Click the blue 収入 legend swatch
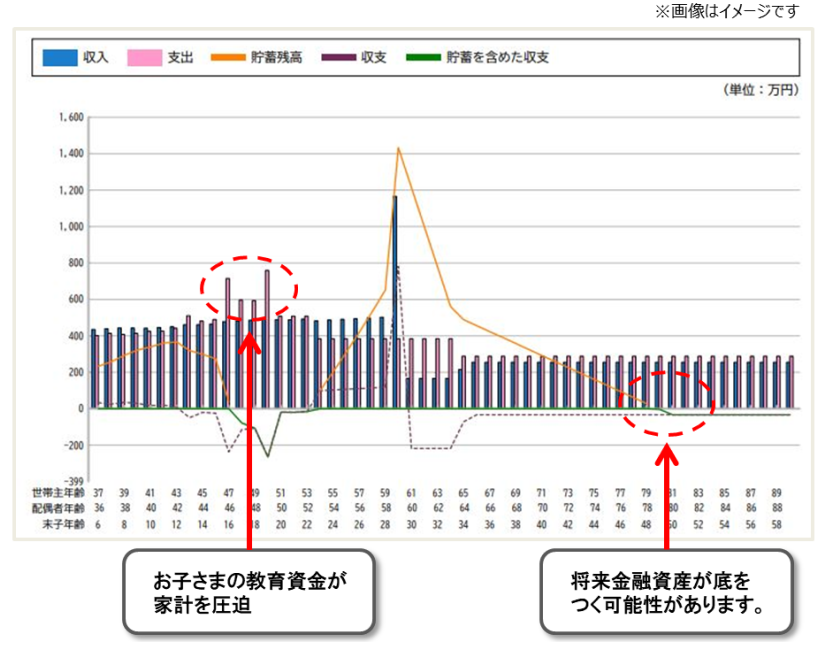This screenshot has height=645, width=830. (x=59, y=58)
